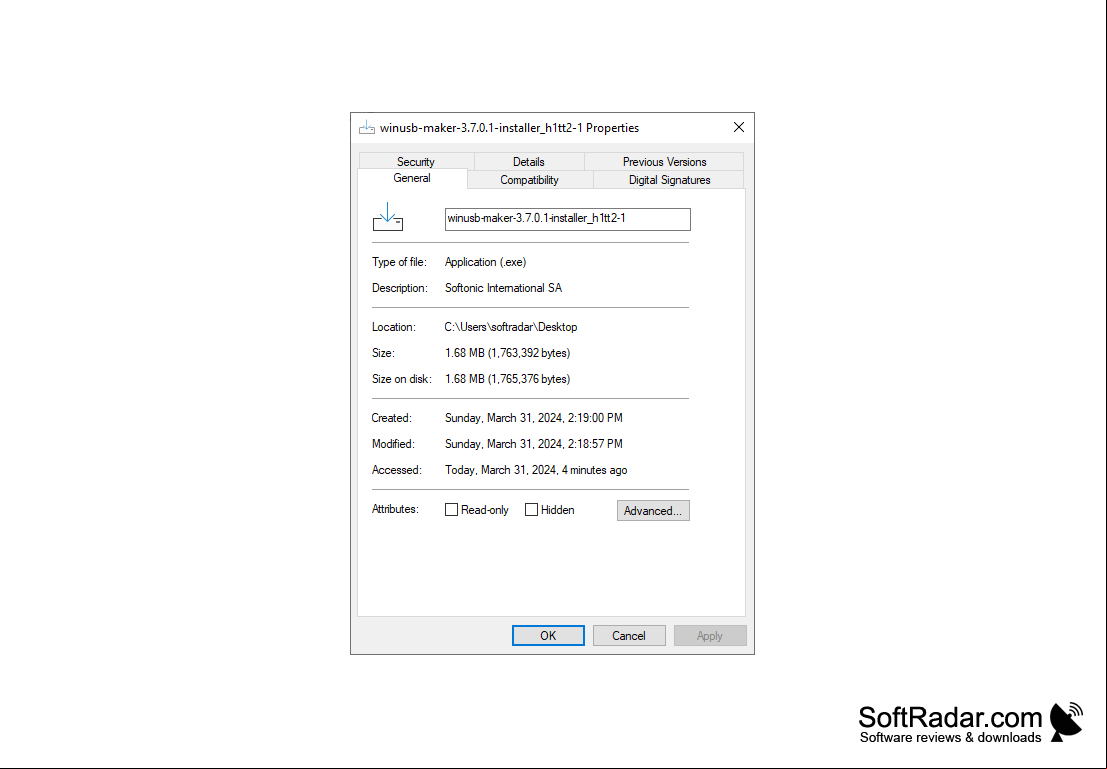Click the 'Location:' label
The width and height of the screenshot is (1107, 769).
(x=394, y=327)
